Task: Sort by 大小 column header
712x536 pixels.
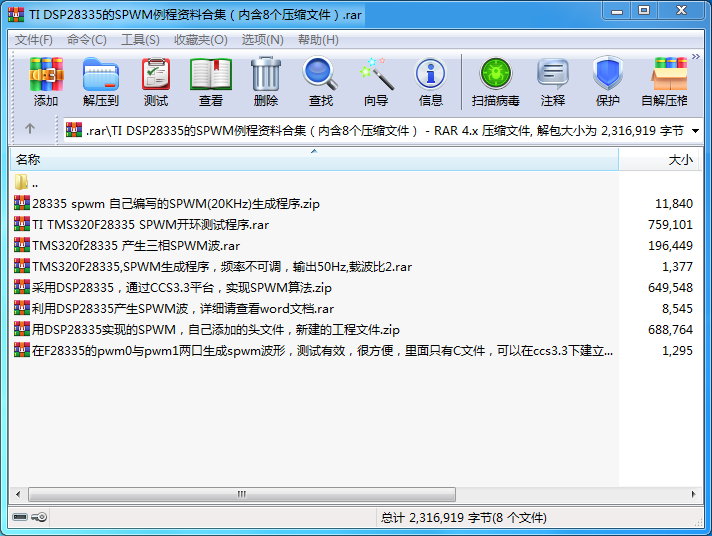Action: 660,159
